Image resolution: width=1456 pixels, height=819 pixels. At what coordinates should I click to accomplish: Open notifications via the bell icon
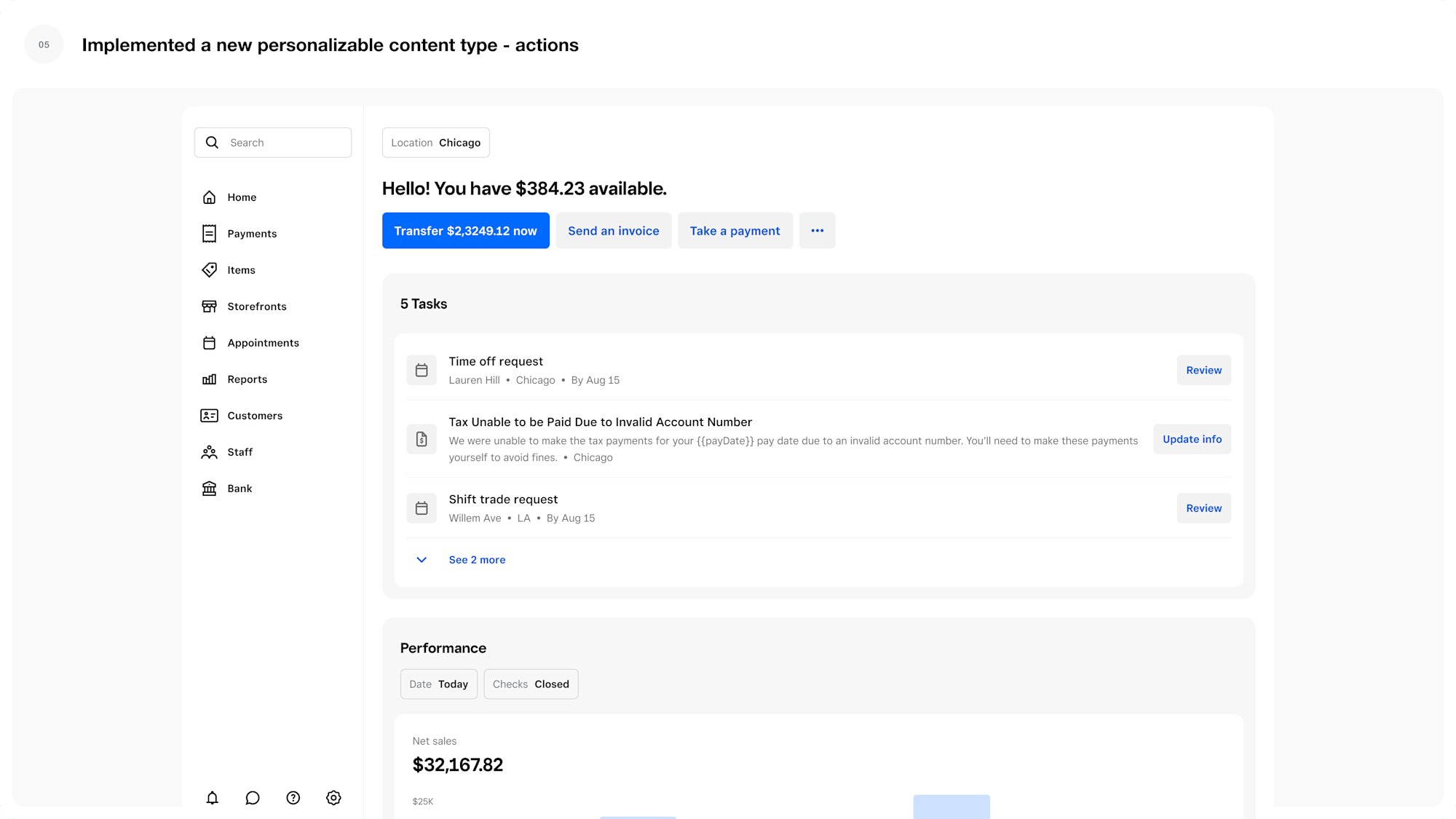tap(212, 798)
